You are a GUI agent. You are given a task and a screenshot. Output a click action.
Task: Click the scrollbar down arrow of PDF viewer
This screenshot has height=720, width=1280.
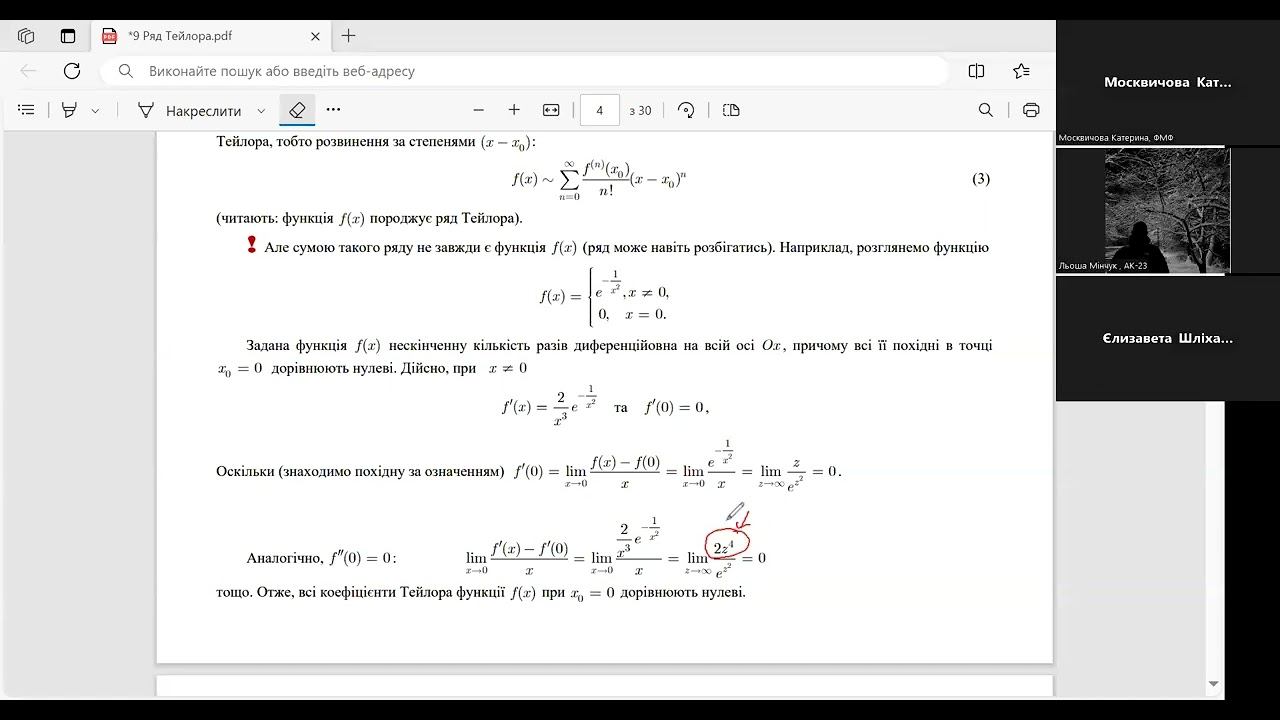[x=1213, y=684]
